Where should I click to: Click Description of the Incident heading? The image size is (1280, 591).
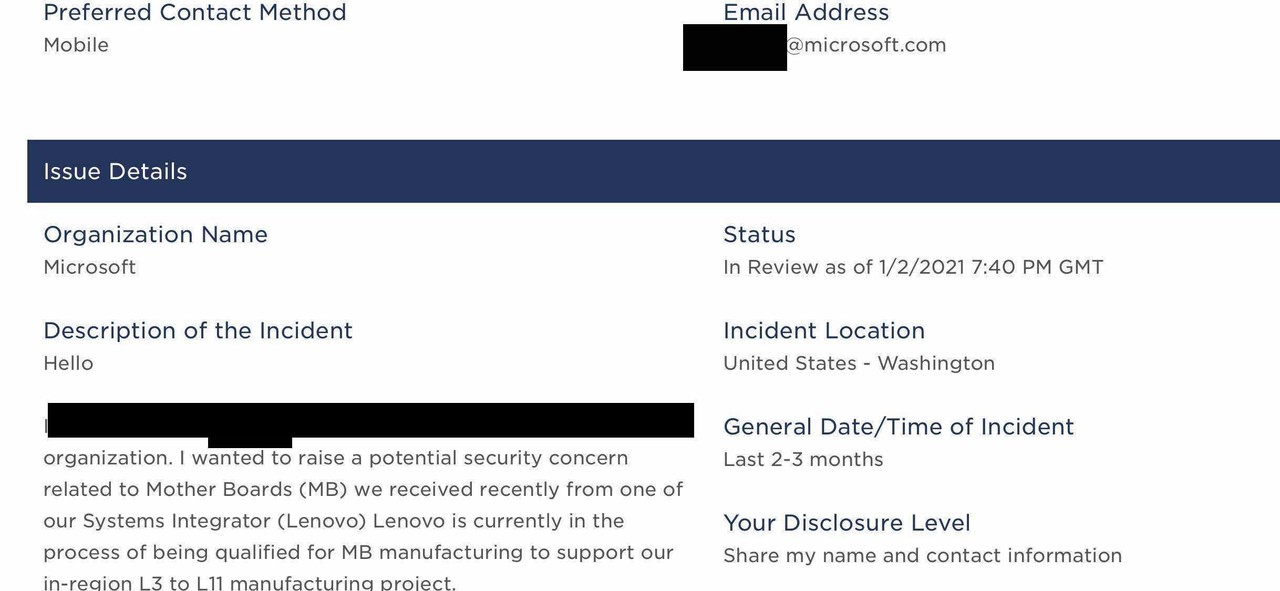198,331
